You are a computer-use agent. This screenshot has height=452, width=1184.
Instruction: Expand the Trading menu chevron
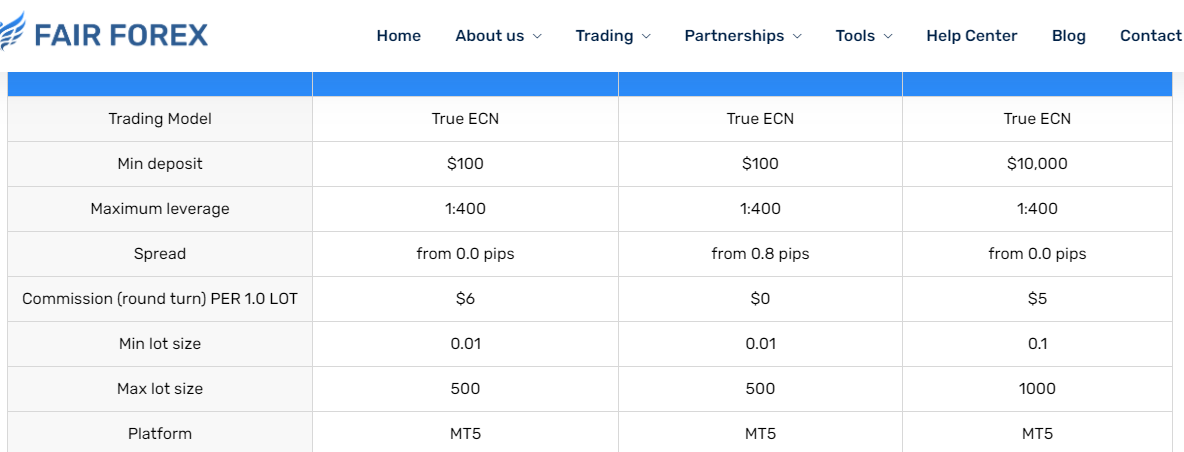tap(646, 36)
